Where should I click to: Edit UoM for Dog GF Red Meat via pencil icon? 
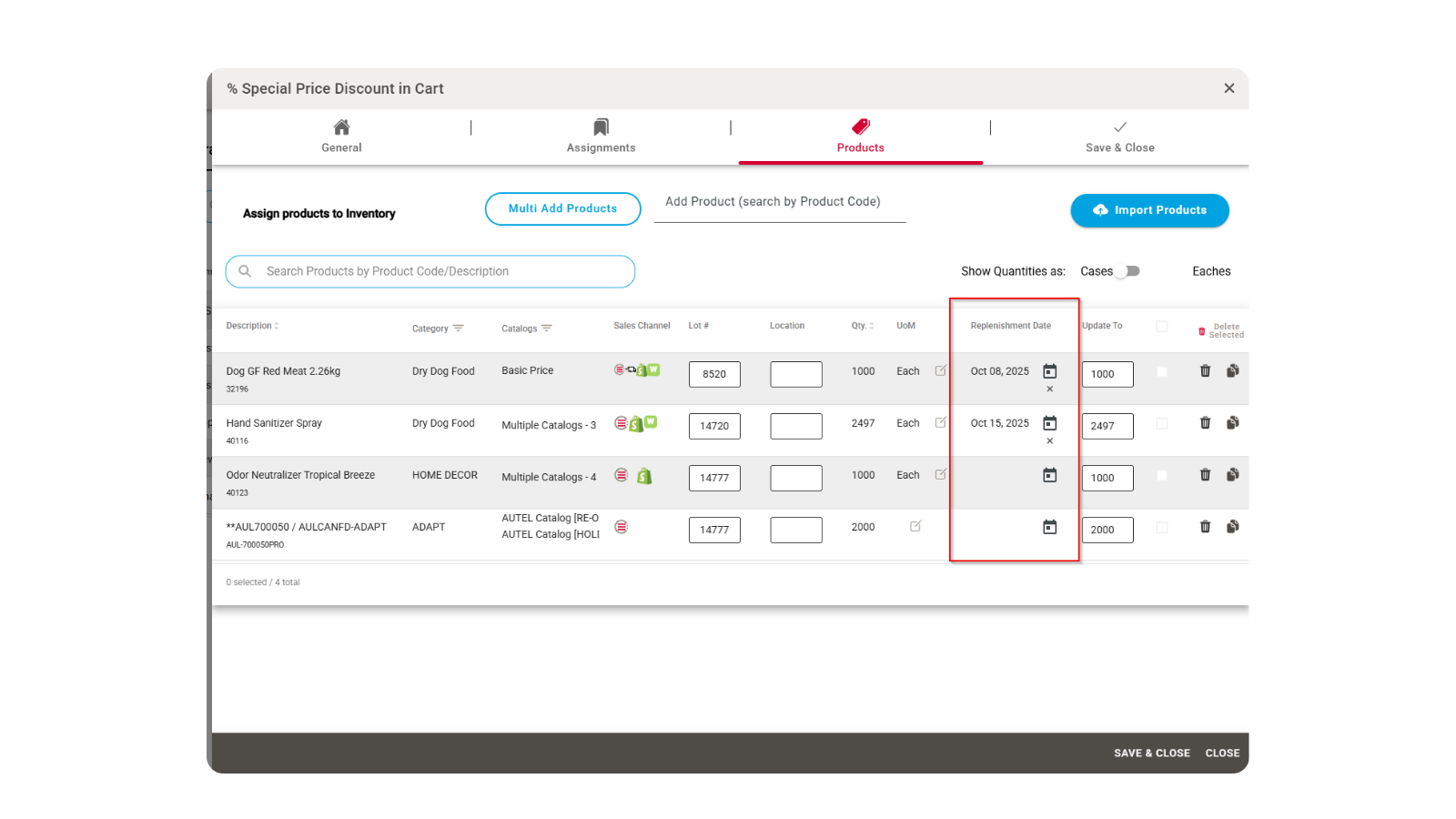click(x=938, y=369)
